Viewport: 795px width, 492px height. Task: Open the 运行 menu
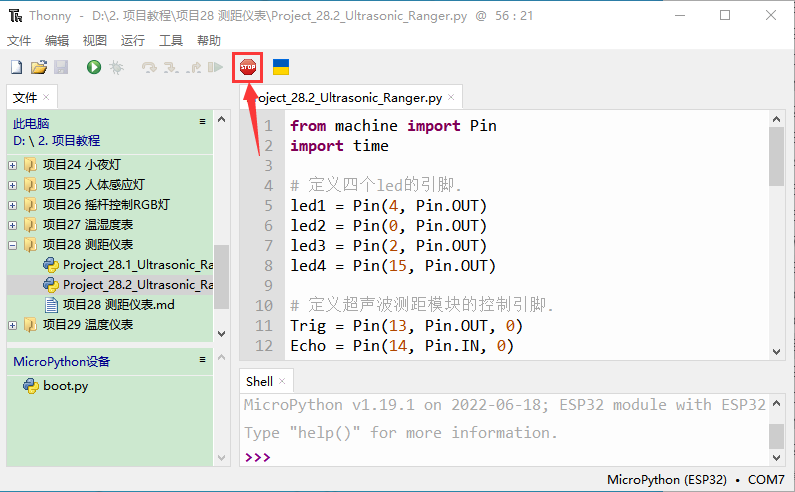click(132, 41)
